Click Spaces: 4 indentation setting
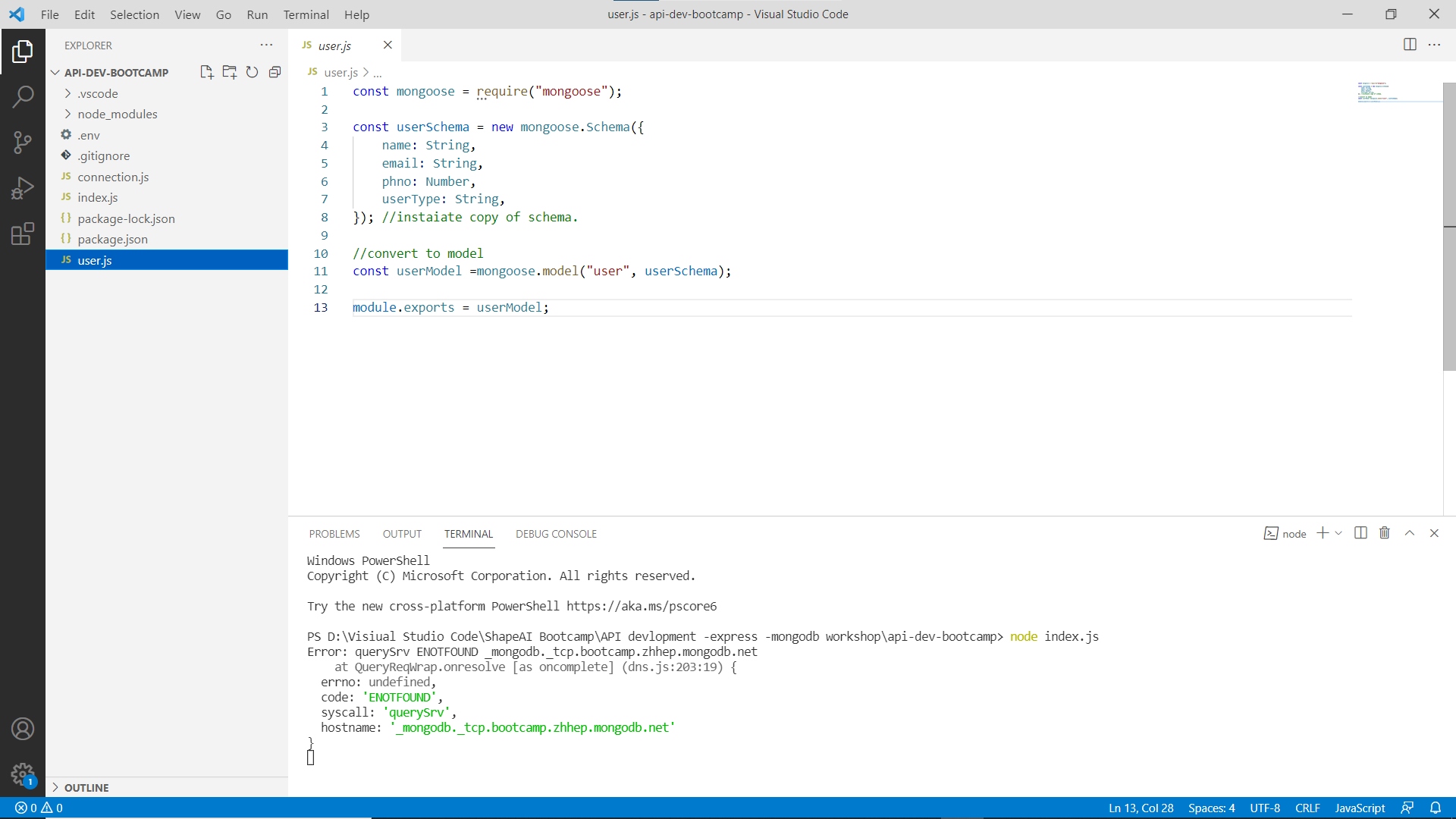Viewport: 1456px width, 819px height. click(1211, 808)
